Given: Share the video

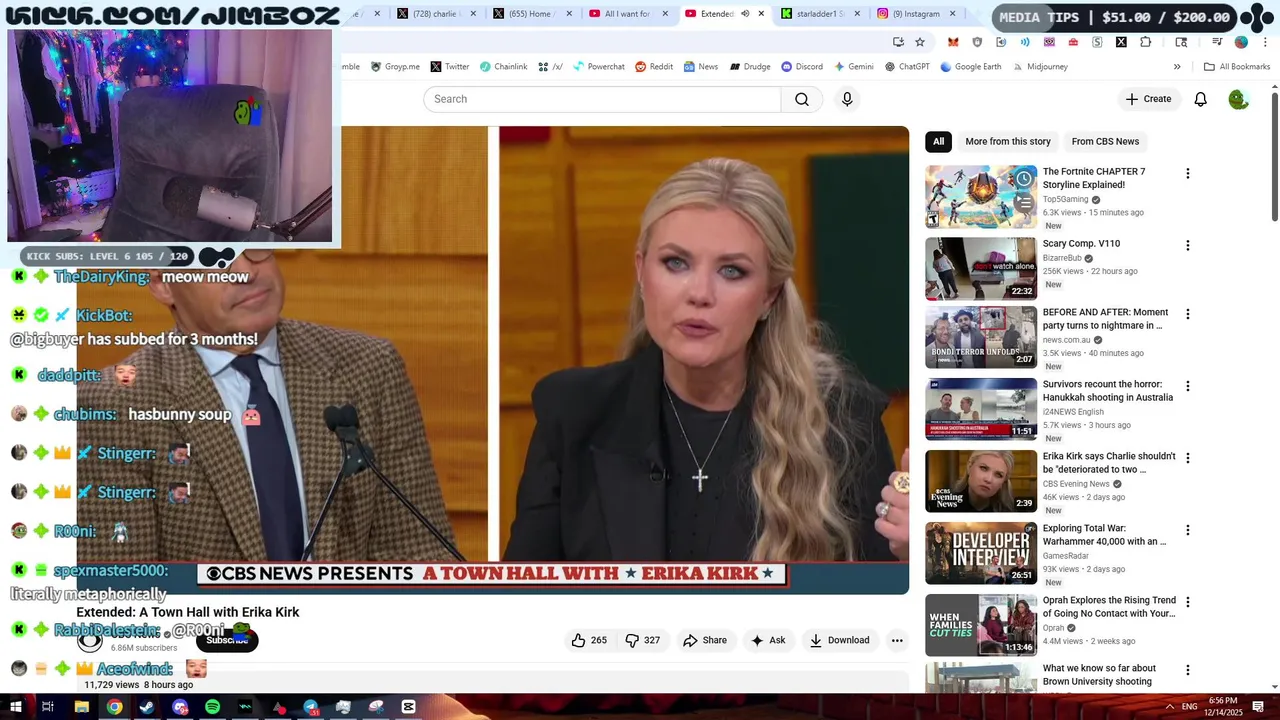Looking at the screenshot, I should [705, 640].
